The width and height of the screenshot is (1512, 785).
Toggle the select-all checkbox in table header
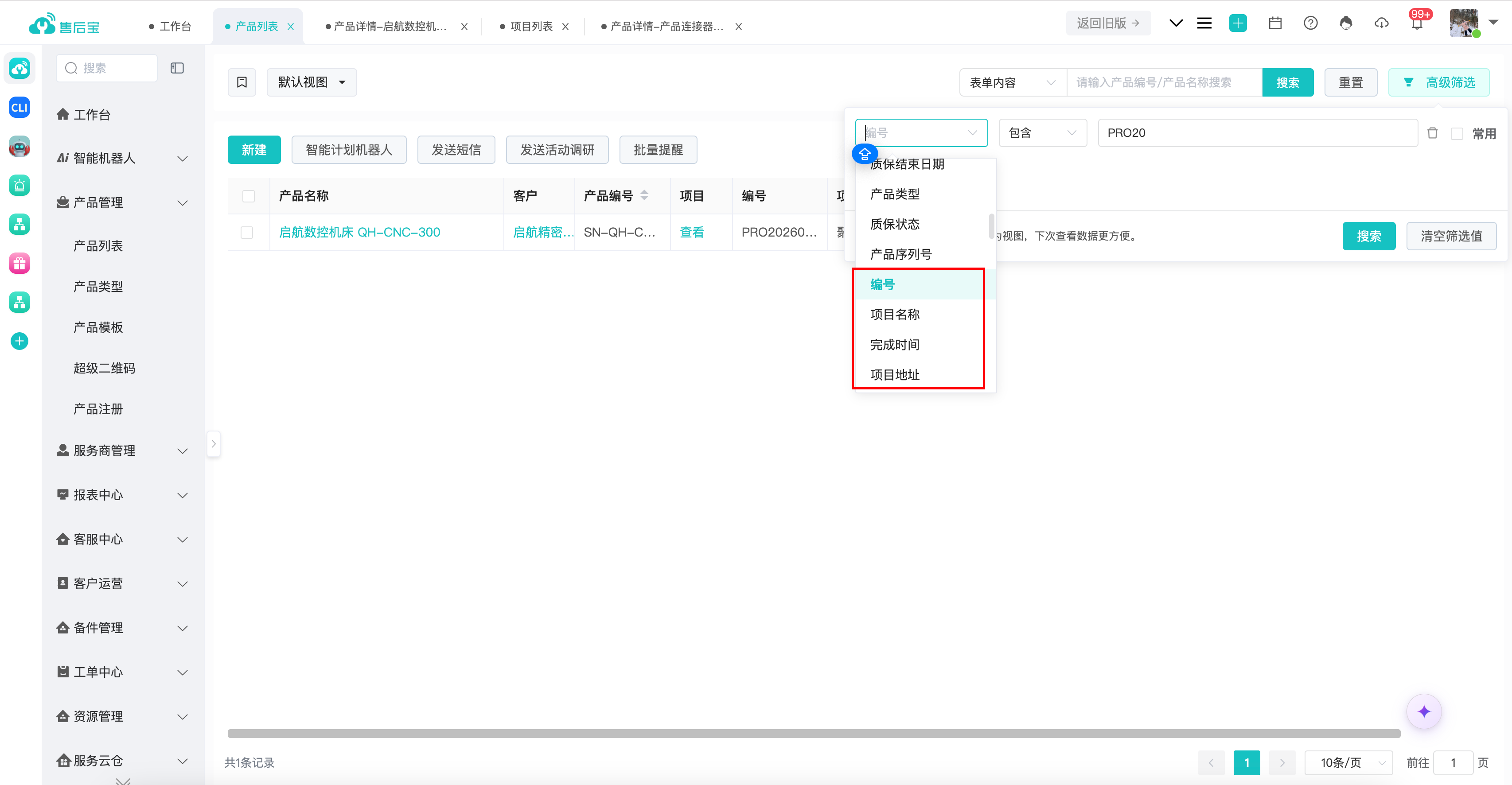(249, 196)
